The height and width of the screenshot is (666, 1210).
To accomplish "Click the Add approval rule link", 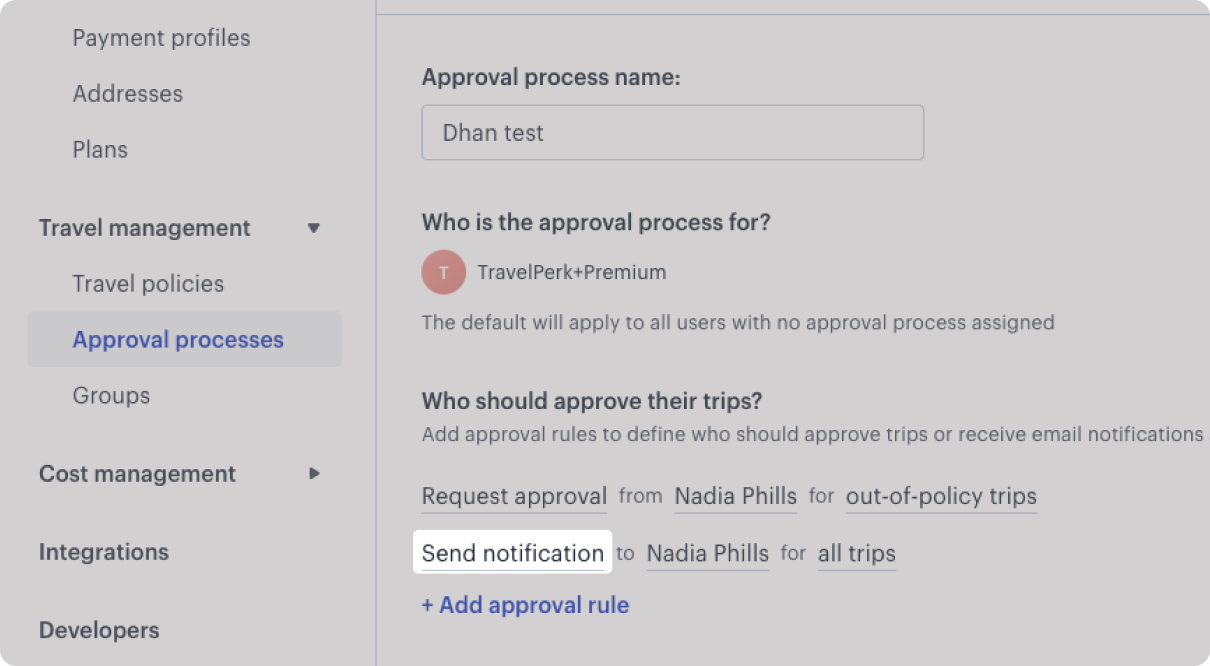I will click(x=525, y=605).
